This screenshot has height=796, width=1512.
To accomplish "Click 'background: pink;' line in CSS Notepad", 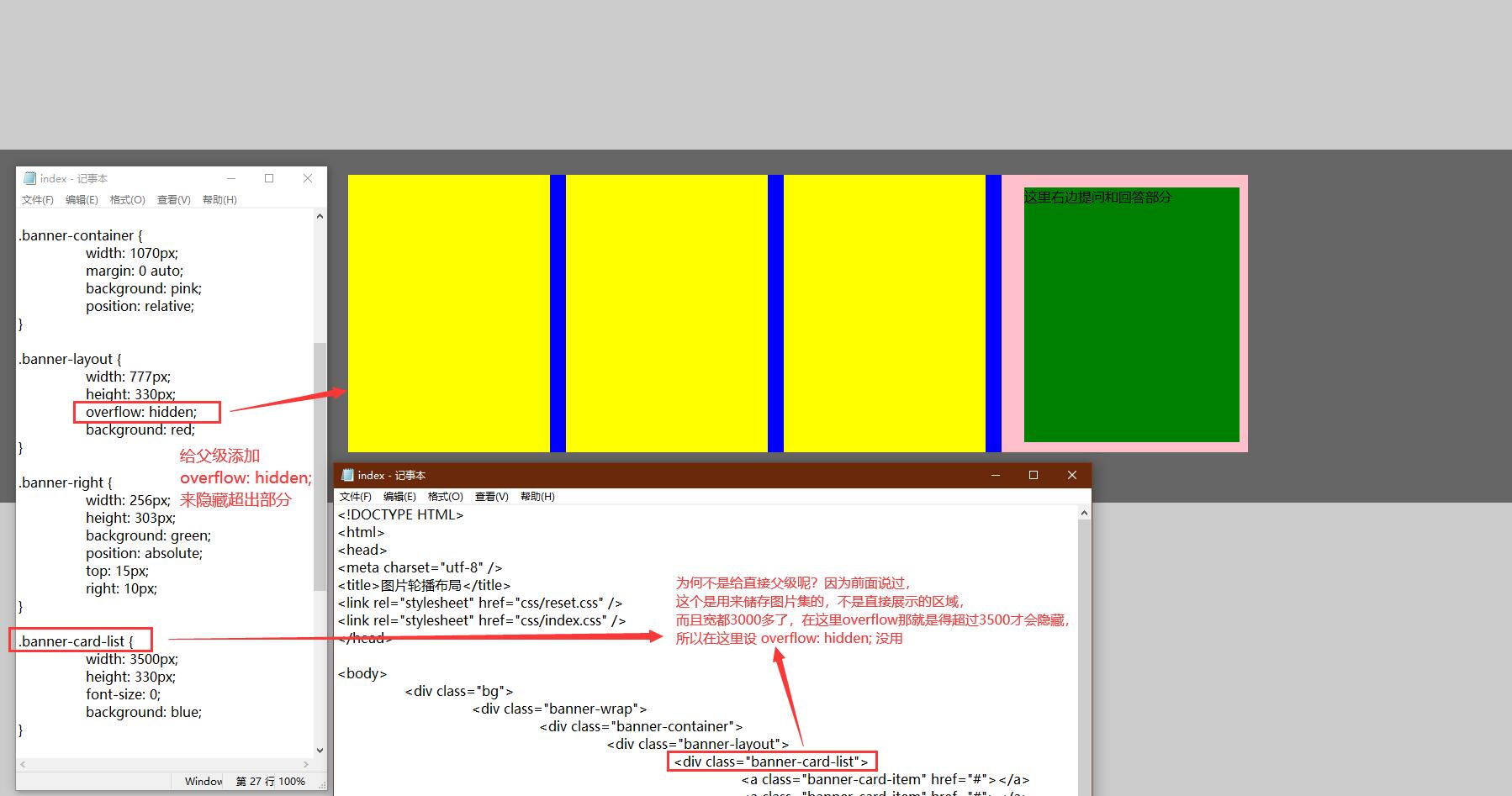I will coord(144,288).
